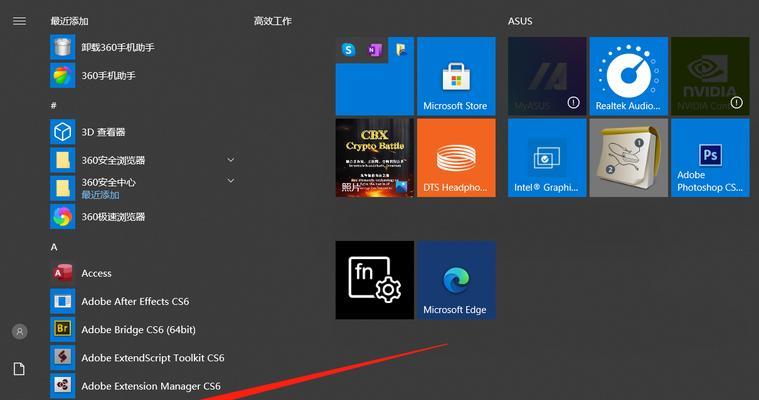Open the fn key settings tile
The height and width of the screenshot is (400, 759).
[375, 280]
